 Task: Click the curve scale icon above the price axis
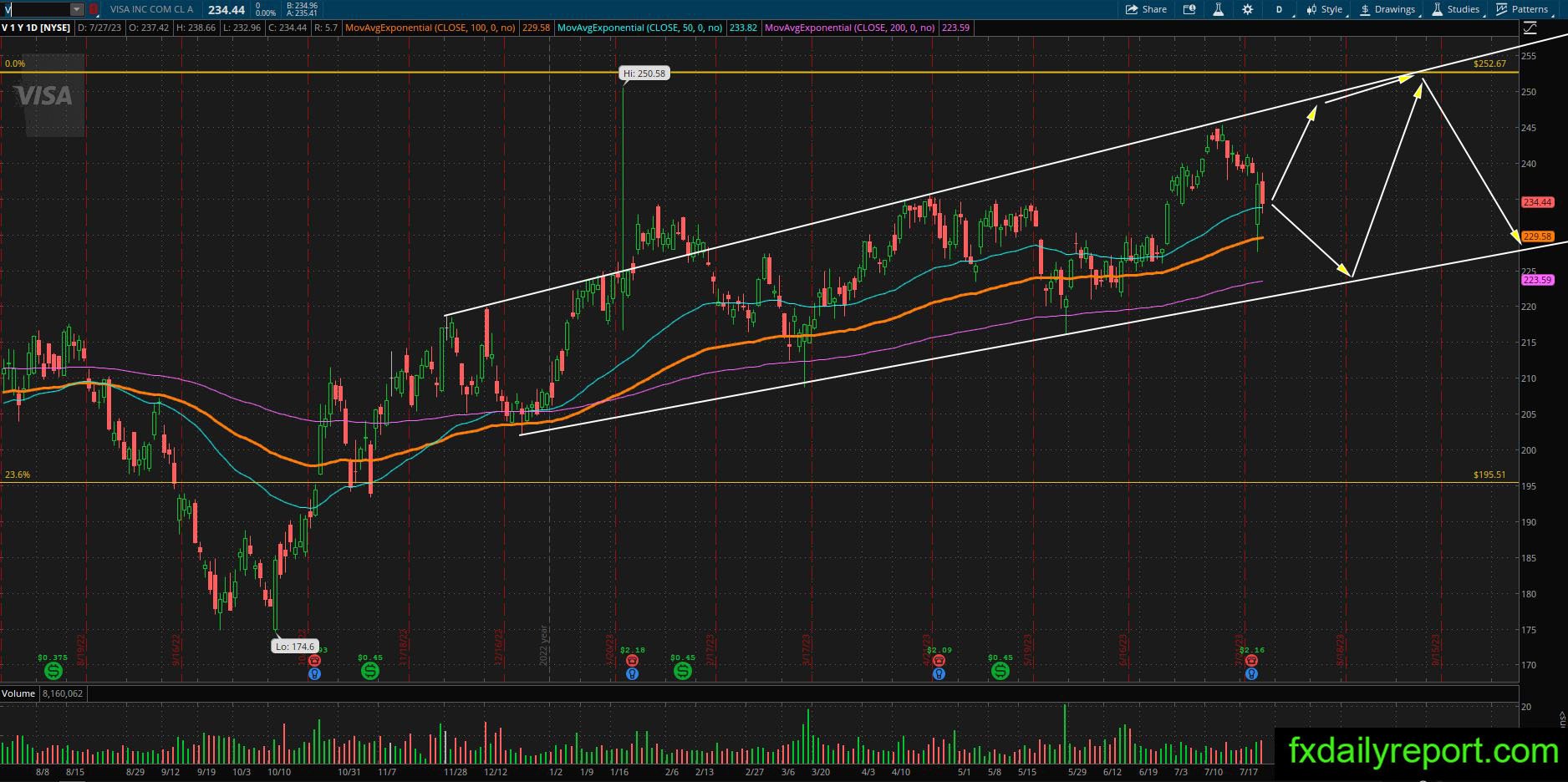1530,28
